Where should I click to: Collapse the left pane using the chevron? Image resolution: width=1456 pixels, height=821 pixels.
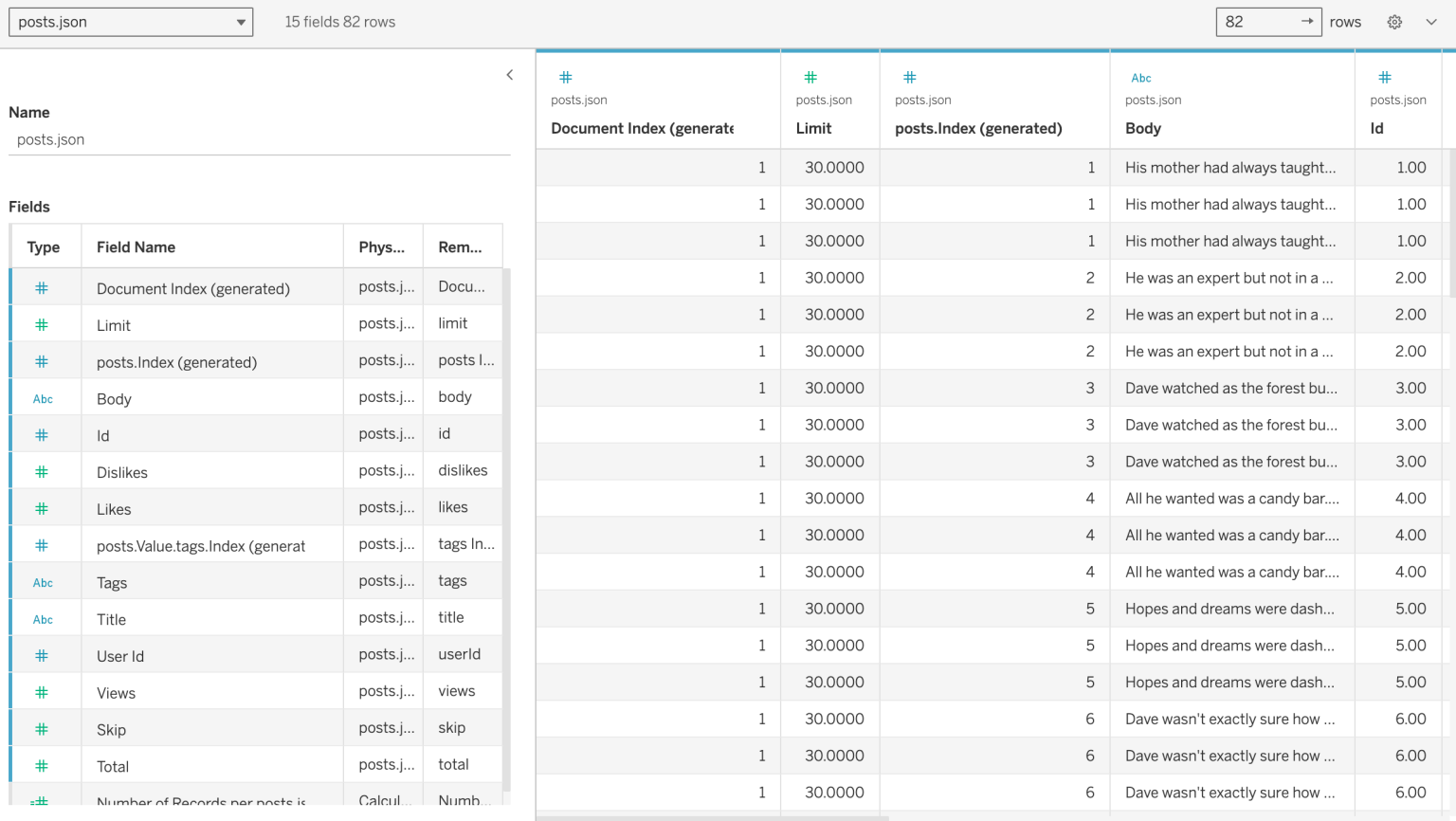(x=509, y=74)
